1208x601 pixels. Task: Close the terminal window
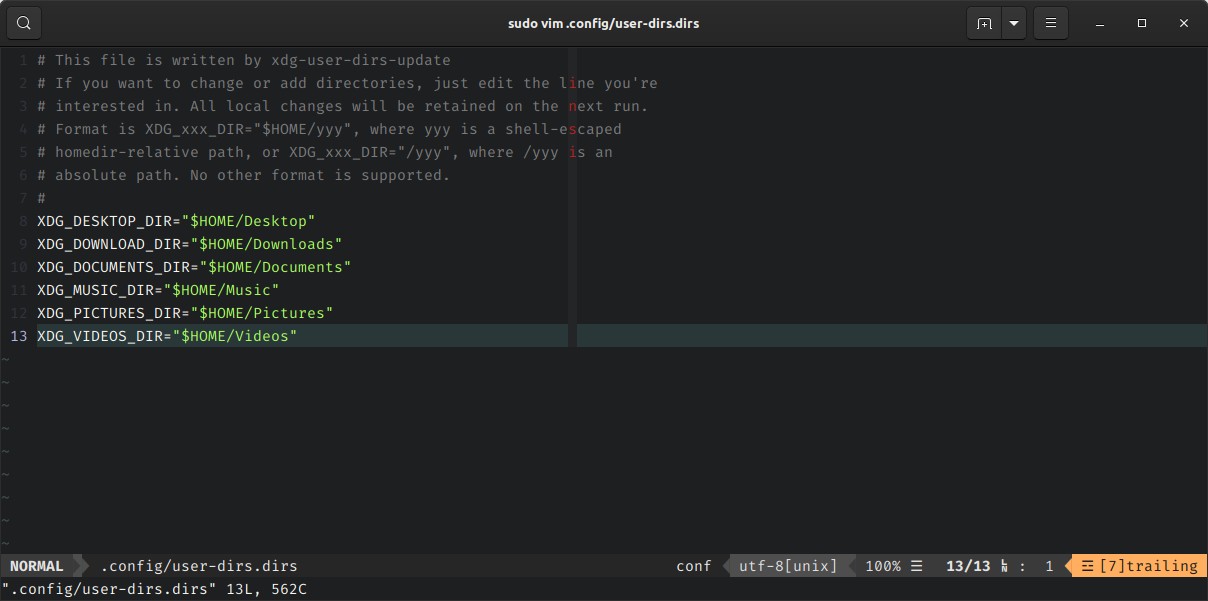coord(1184,23)
